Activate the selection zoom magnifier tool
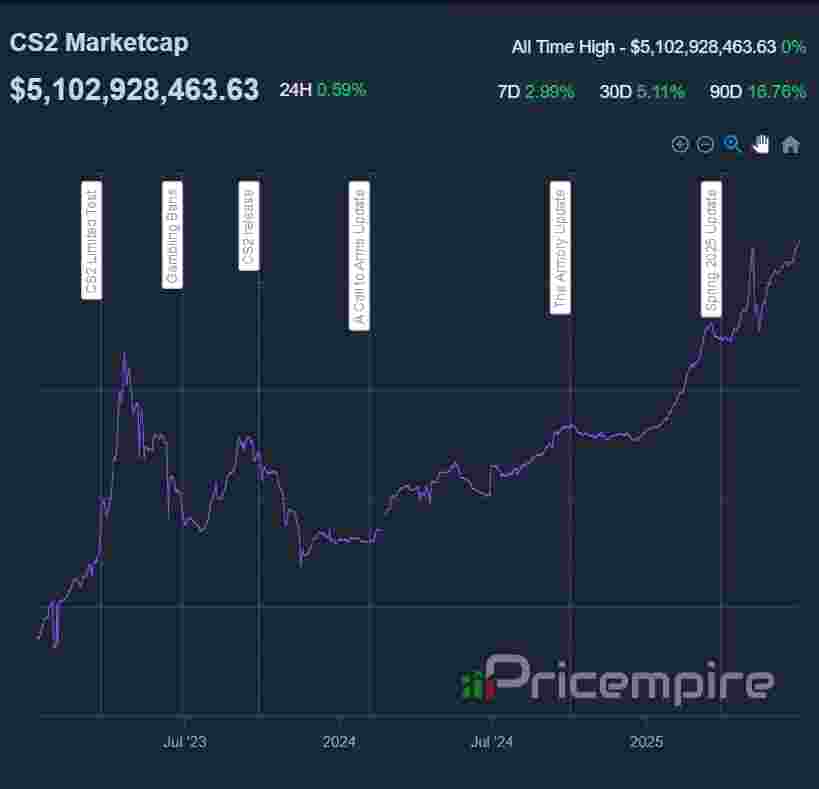This screenshot has height=789, width=819. (732, 144)
